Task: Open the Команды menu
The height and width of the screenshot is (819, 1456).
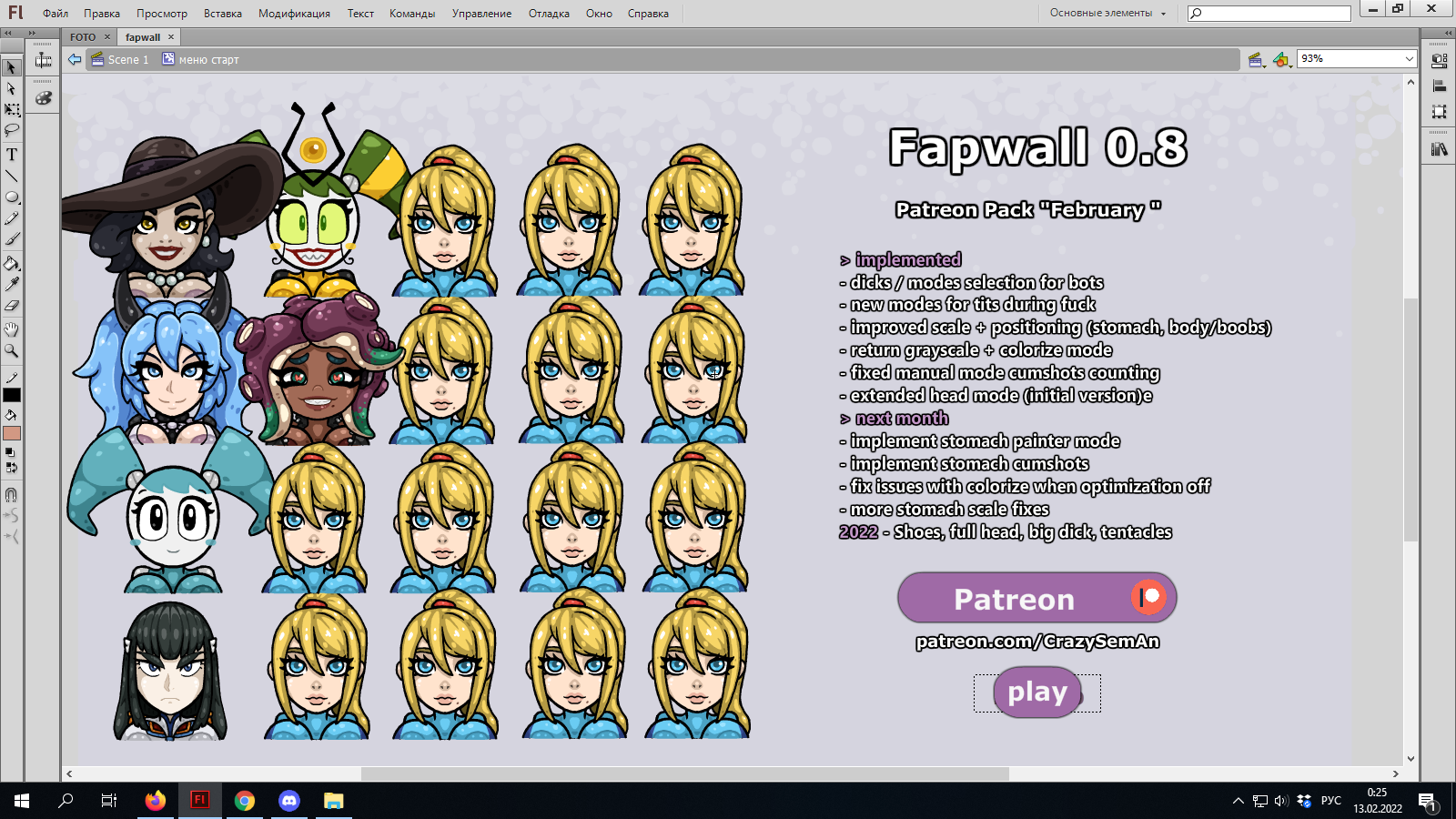Action: (412, 14)
